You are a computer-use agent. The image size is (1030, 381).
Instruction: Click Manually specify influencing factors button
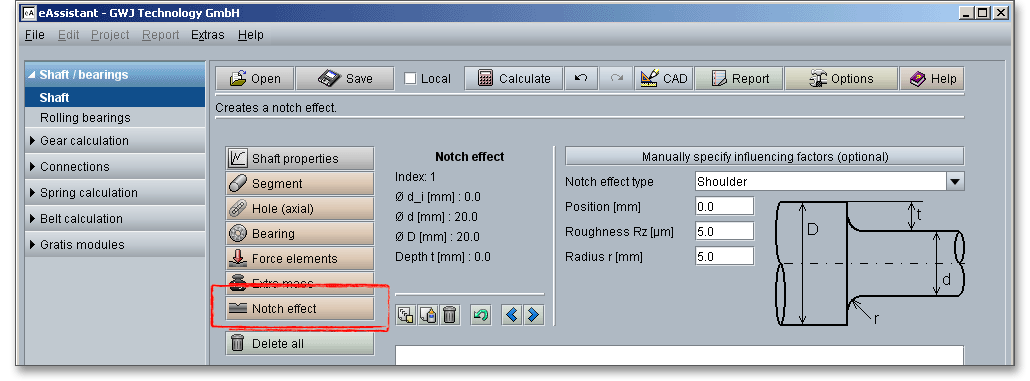tap(765, 156)
